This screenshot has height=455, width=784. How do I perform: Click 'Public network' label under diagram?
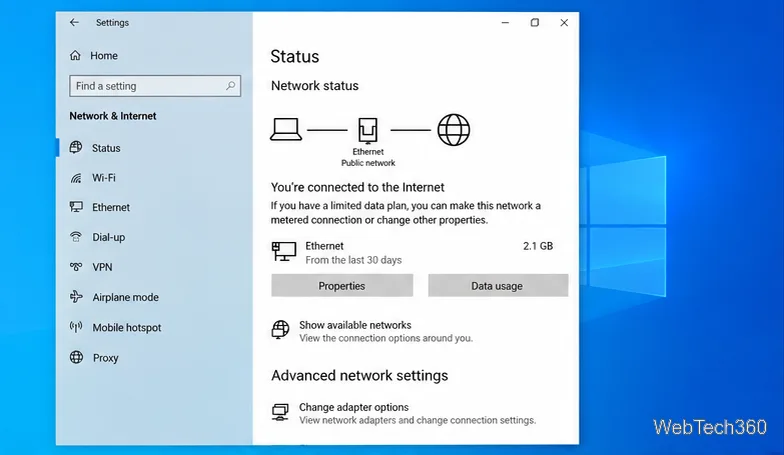(x=368, y=163)
